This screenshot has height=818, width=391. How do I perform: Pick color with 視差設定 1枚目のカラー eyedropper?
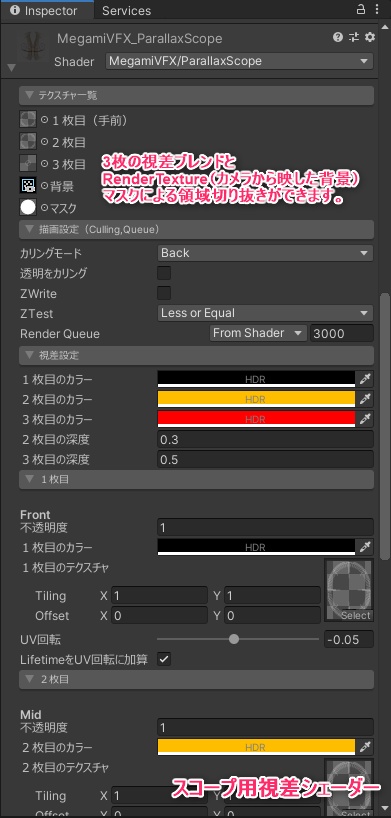click(365, 379)
